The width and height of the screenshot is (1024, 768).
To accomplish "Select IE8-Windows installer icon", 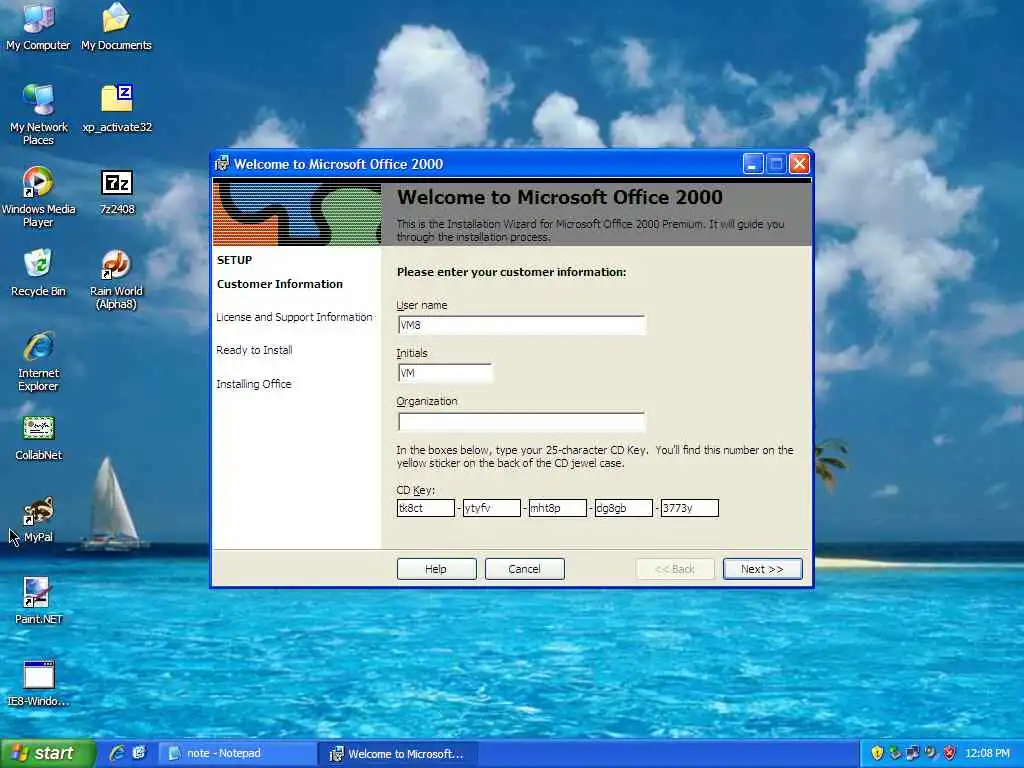I will tap(39, 683).
